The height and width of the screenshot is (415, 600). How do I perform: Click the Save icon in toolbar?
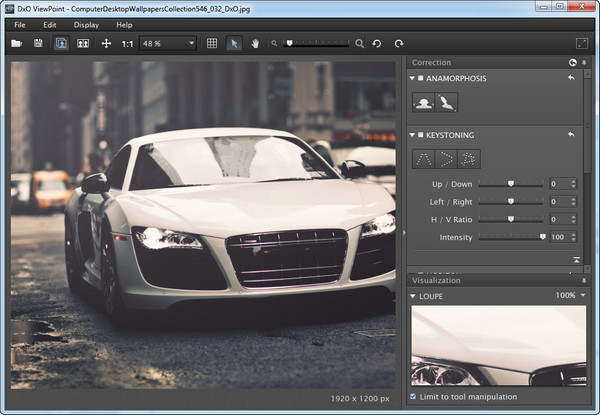click(38, 44)
